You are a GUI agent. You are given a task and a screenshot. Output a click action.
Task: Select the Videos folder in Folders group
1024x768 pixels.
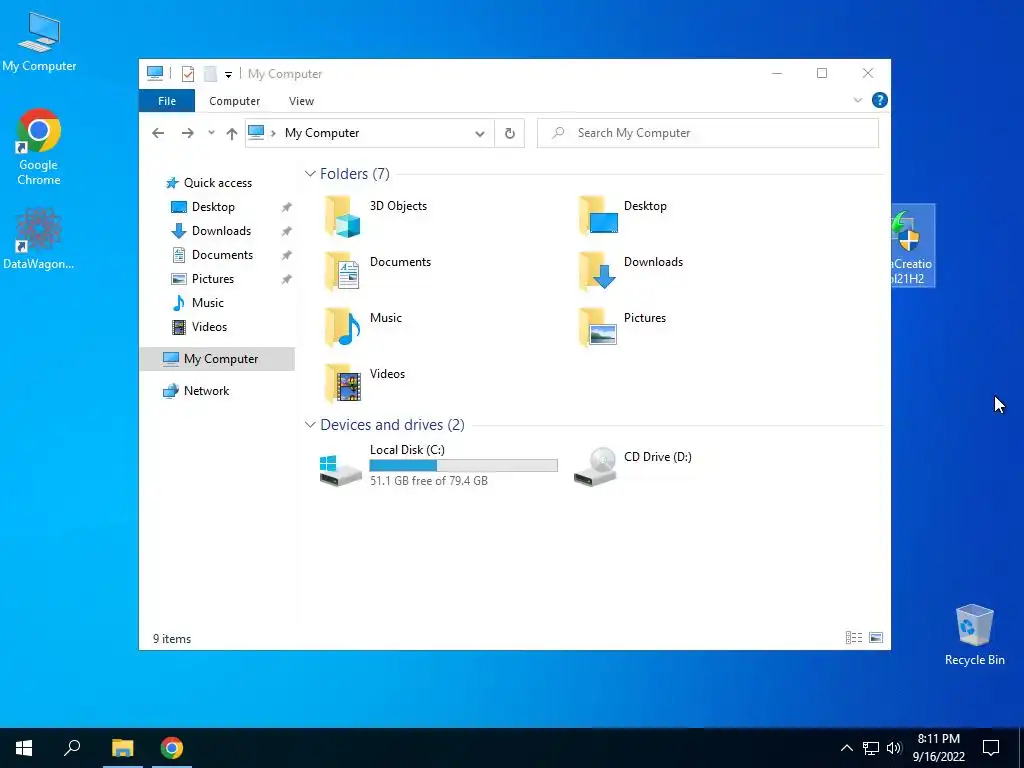click(x=364, y=384)
